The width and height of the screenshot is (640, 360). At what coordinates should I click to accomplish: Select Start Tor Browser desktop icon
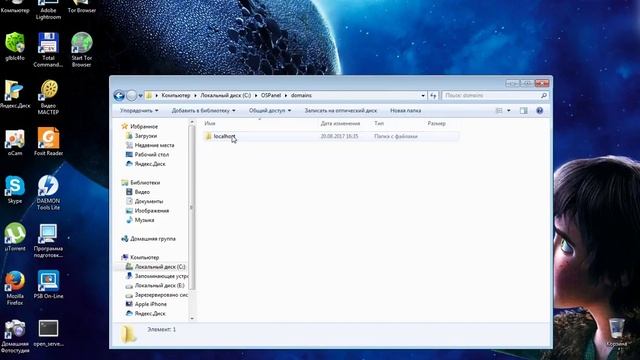(81, 50)
